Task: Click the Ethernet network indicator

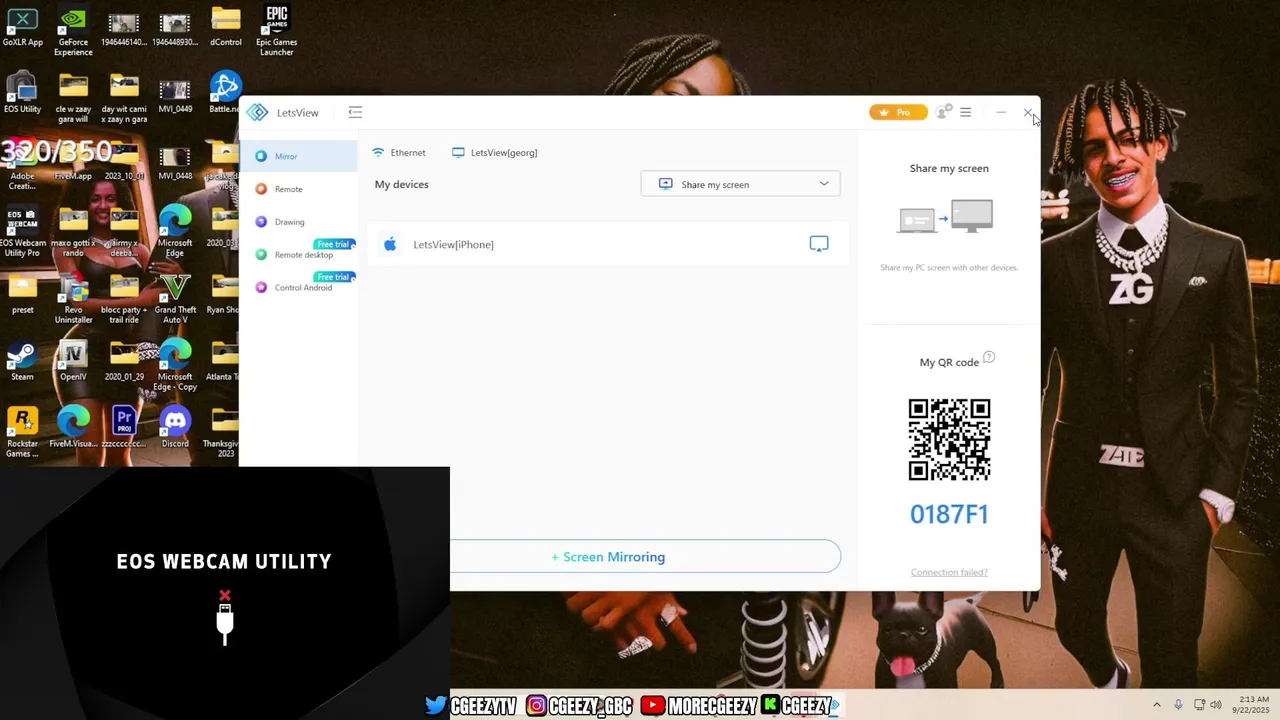Action: [x=399, y=153]
